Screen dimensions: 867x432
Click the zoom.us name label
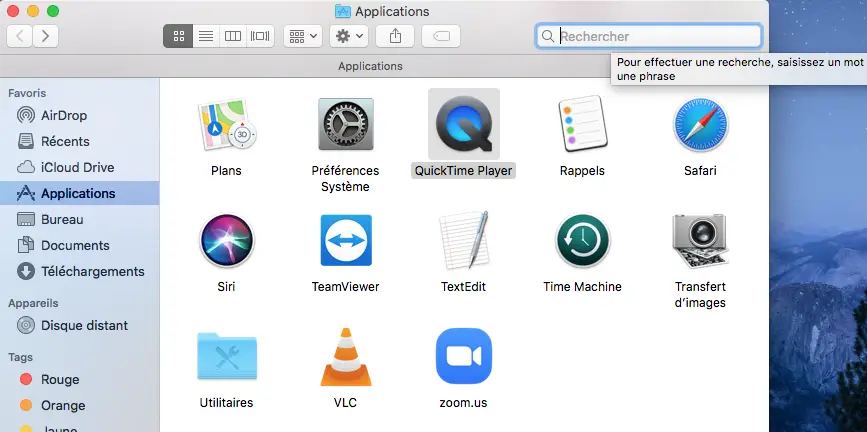click(x=463, y=403)
